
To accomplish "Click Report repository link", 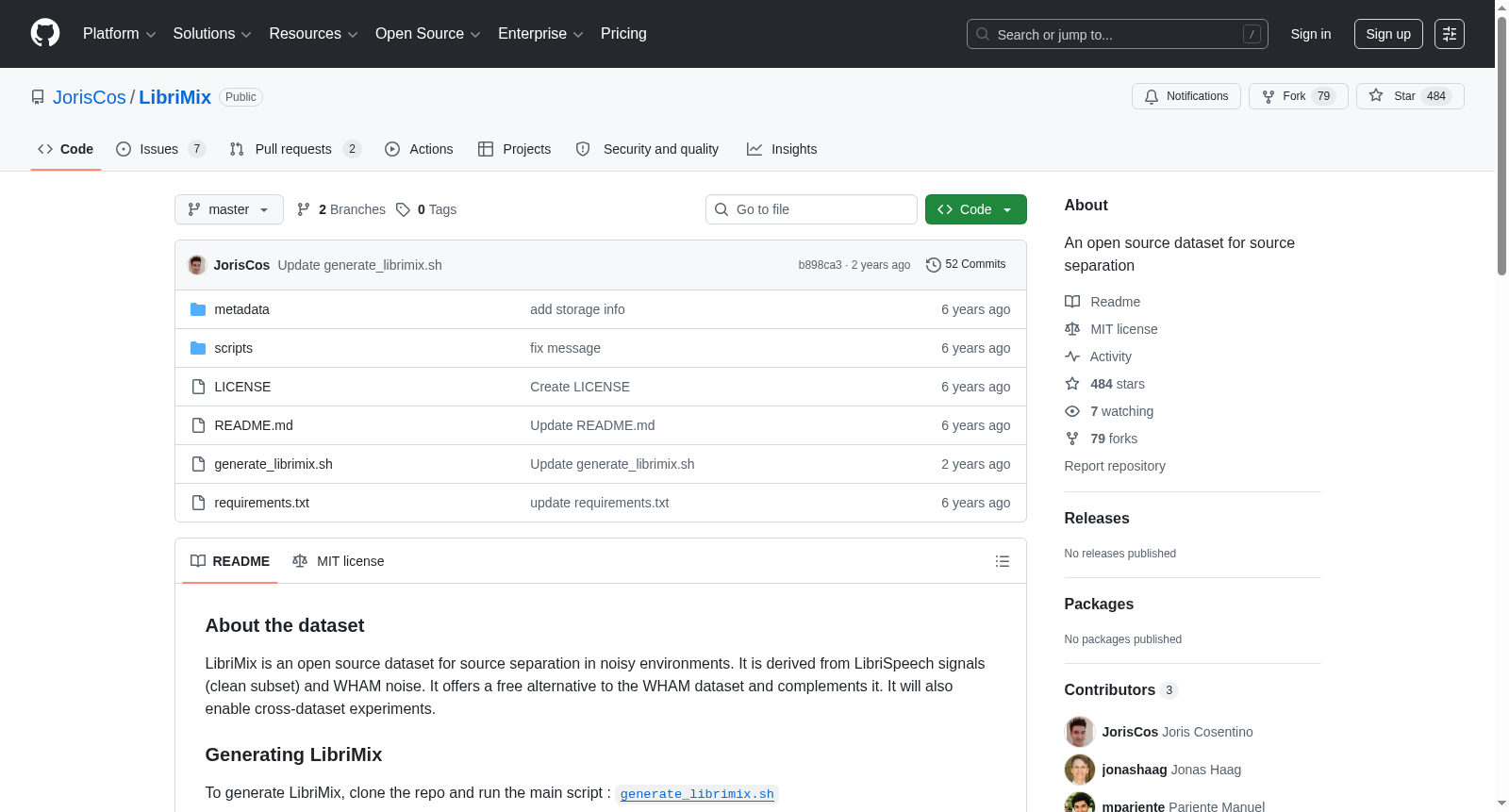I will click(1115, 466).
